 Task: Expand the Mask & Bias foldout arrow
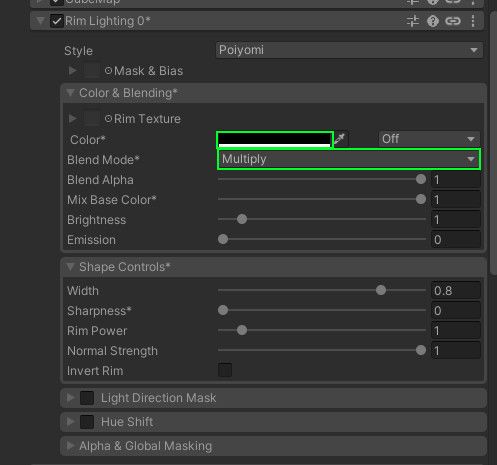click(72, 70)
